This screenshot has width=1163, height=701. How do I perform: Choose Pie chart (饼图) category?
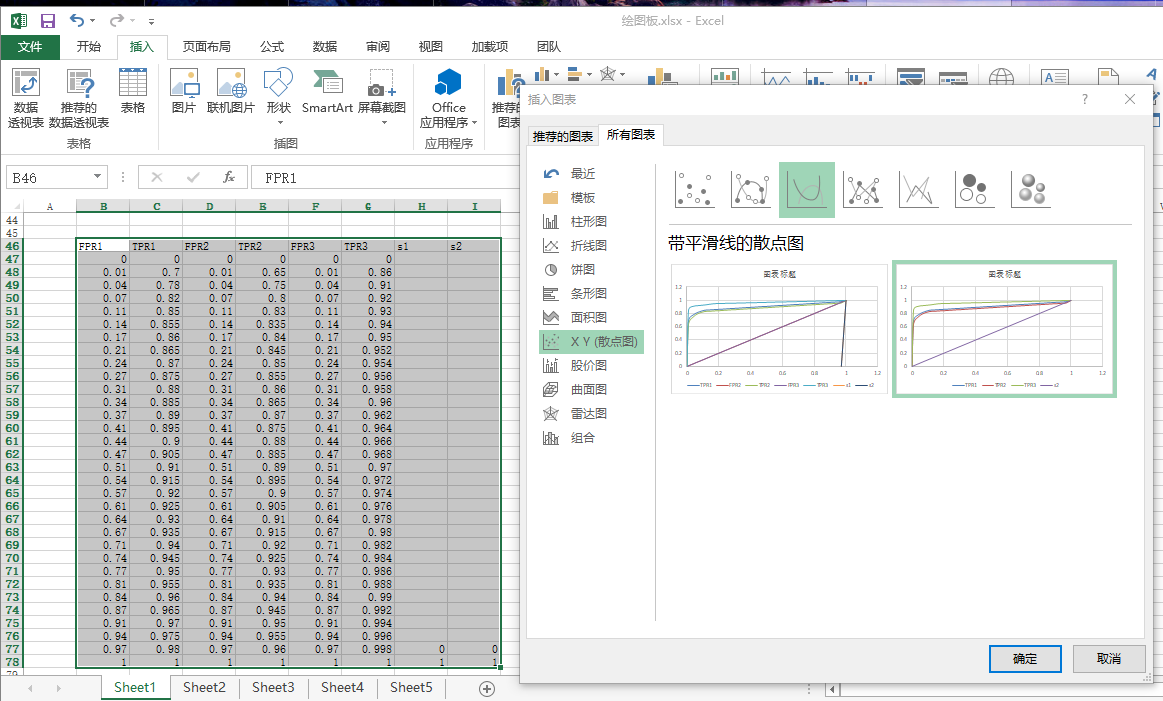coord(590,269)
